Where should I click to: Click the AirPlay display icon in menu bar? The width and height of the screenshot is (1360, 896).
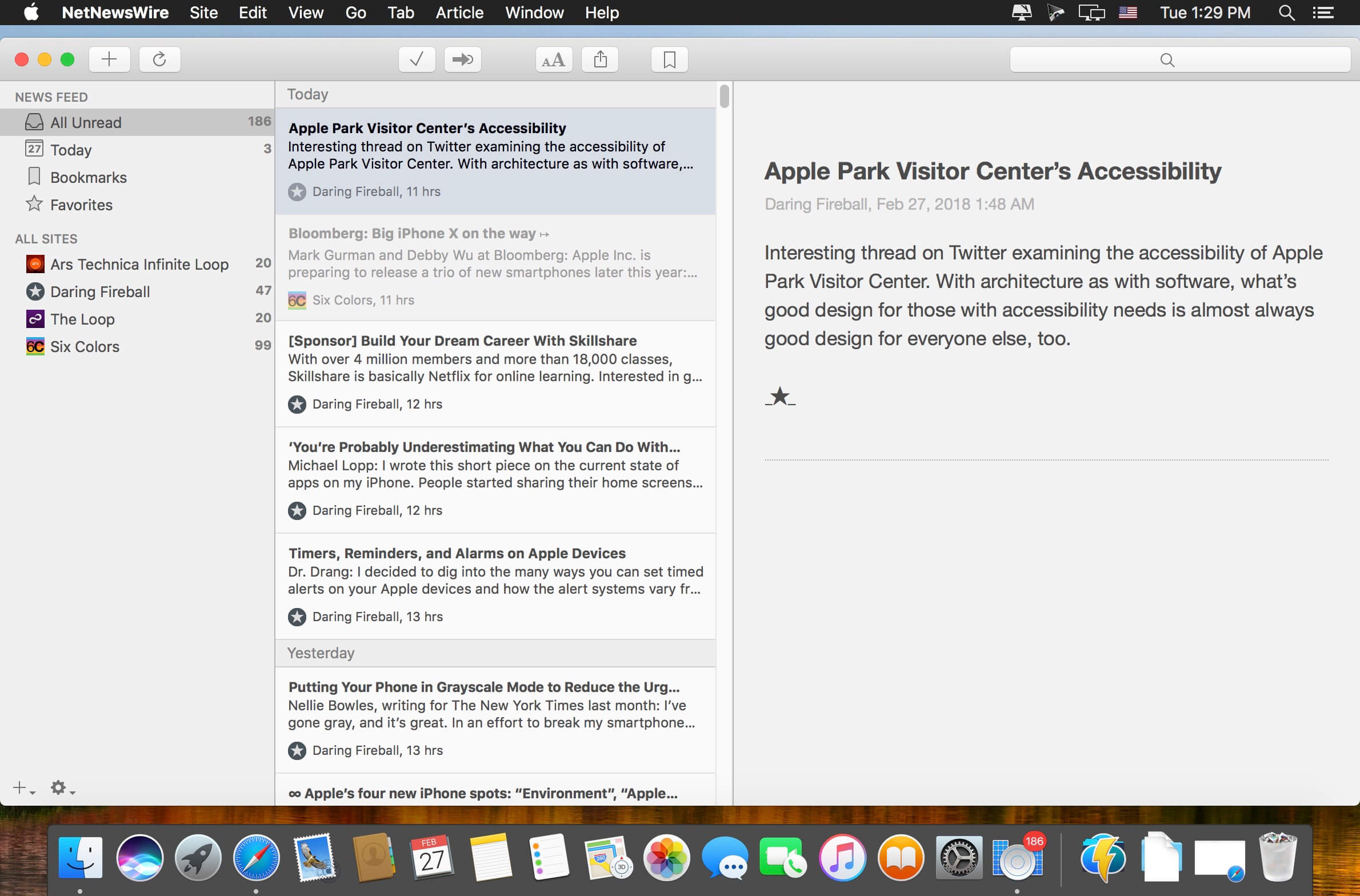tap(1091, 13)
